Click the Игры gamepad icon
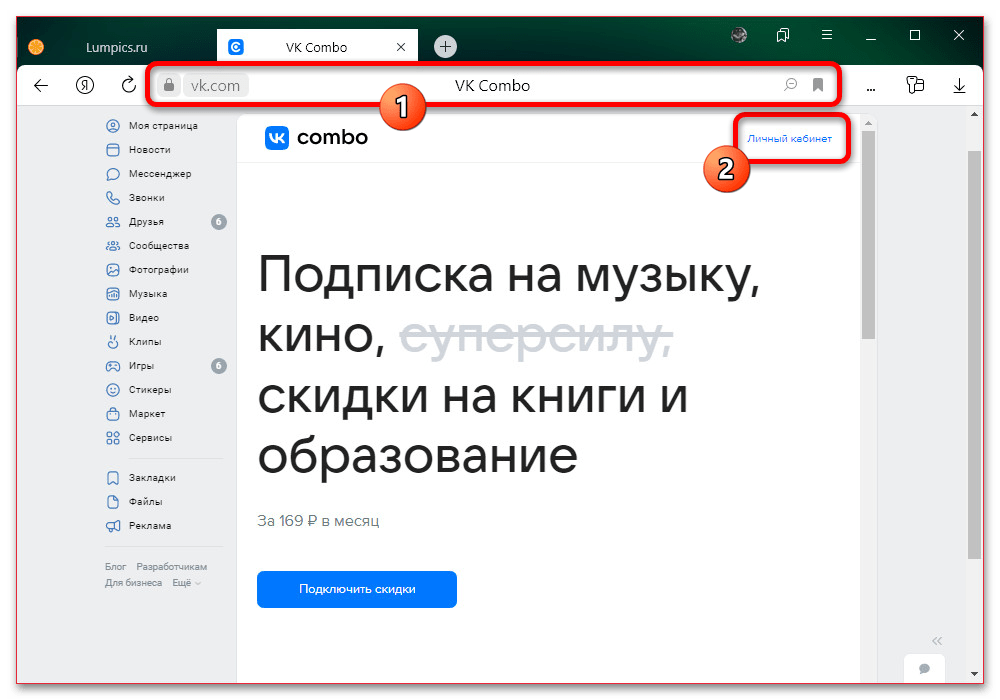 [113, 366]
